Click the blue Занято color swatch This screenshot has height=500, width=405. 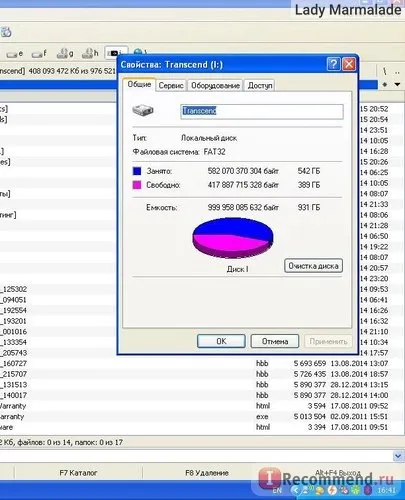(137, 171)
